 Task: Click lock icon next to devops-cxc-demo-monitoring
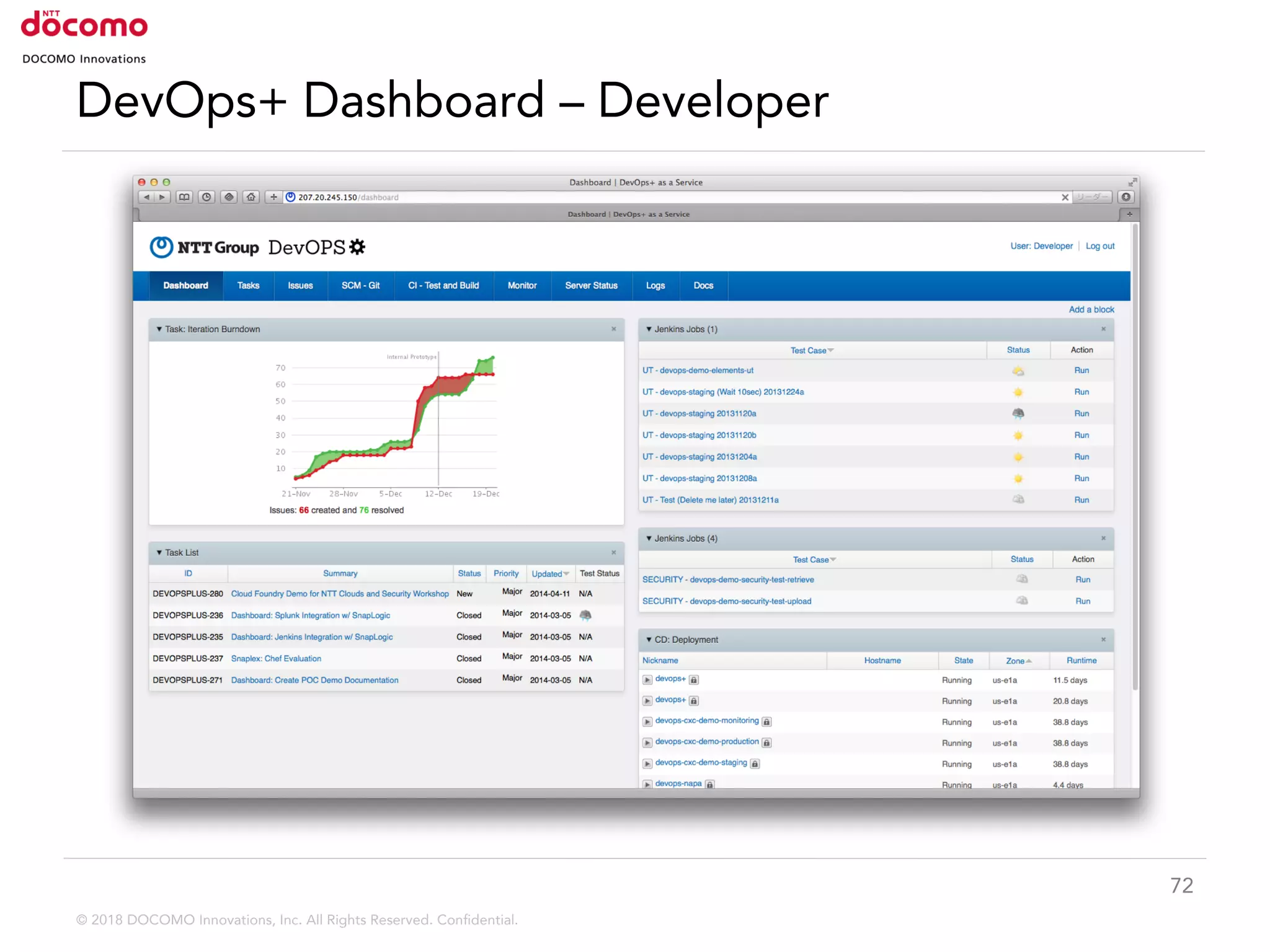tap(766, 721)
